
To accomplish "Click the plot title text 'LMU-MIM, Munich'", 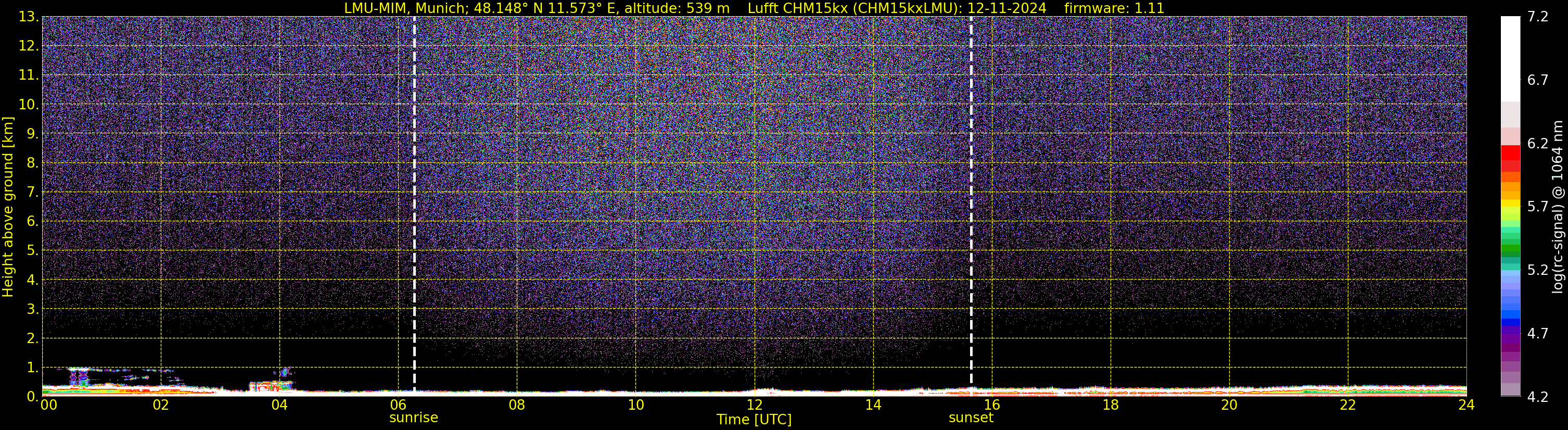I will [405, 8].
